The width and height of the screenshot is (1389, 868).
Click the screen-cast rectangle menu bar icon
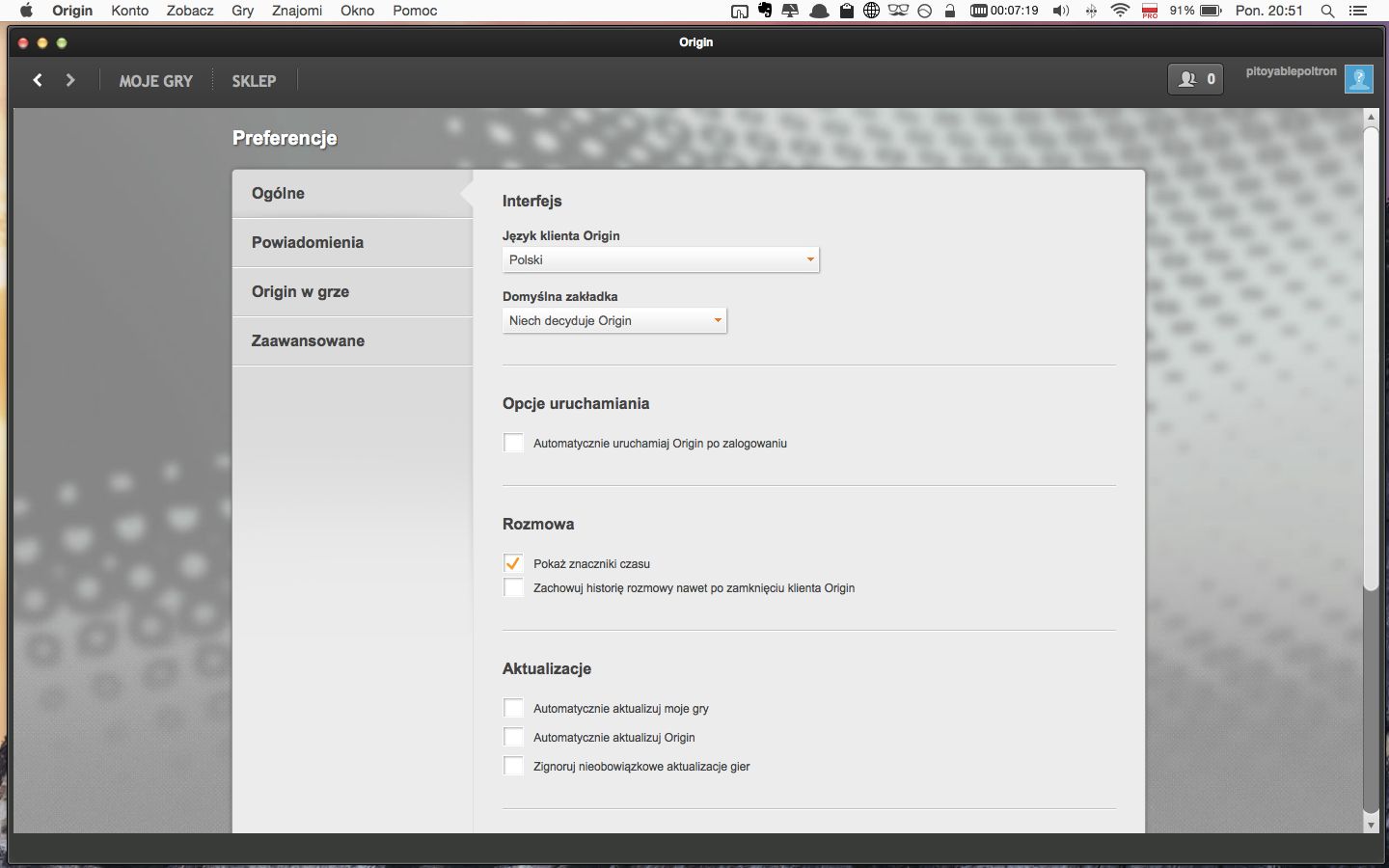(x=739, y=12)
